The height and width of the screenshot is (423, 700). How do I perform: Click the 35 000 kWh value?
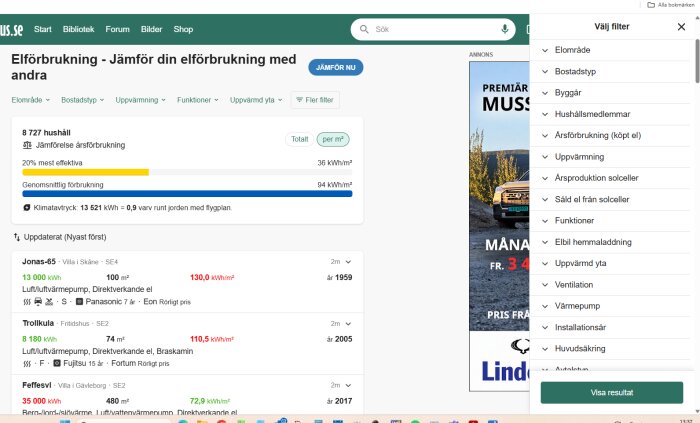click(42, 401)
